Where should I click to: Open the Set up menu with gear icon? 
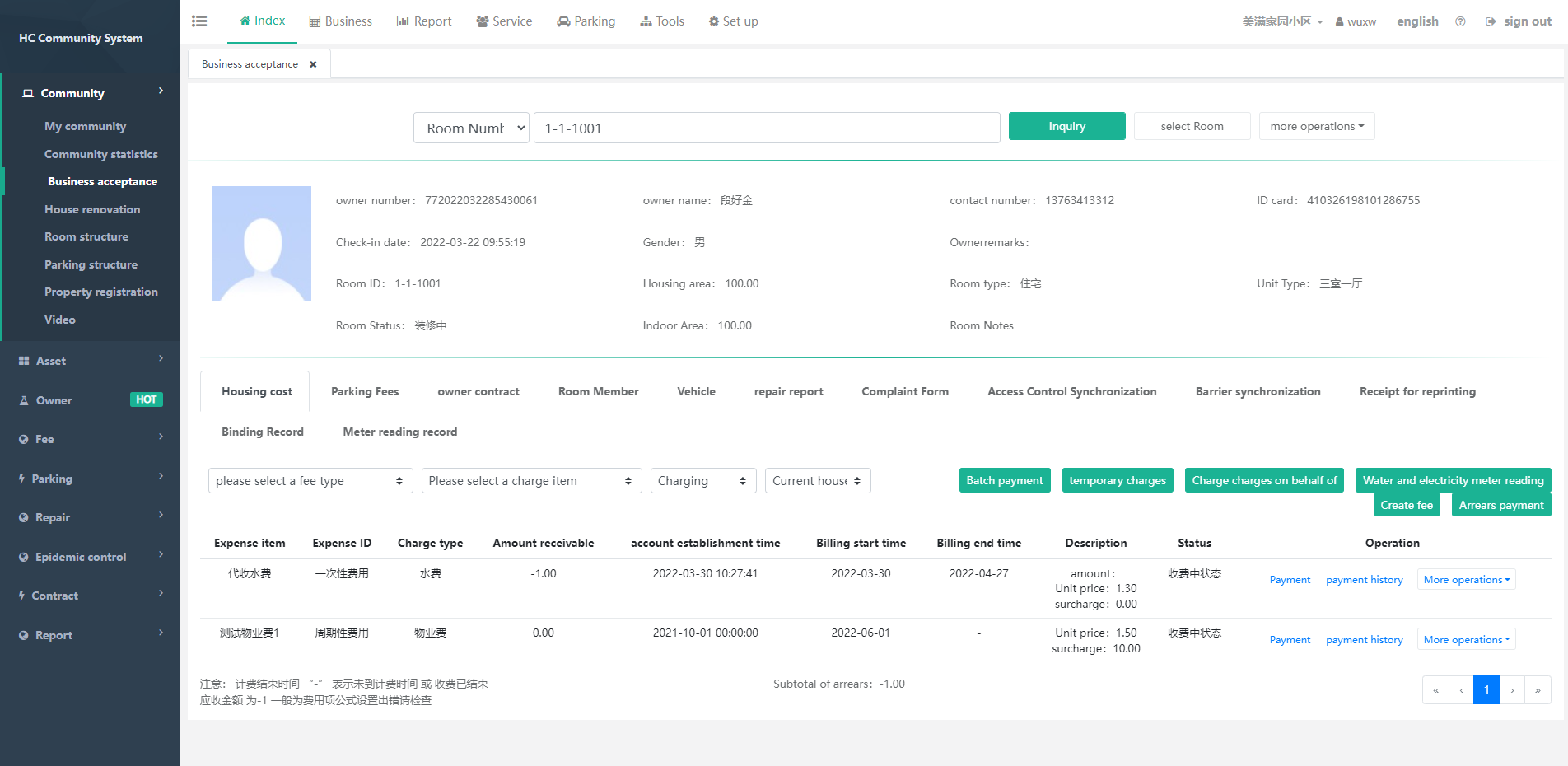733,21
